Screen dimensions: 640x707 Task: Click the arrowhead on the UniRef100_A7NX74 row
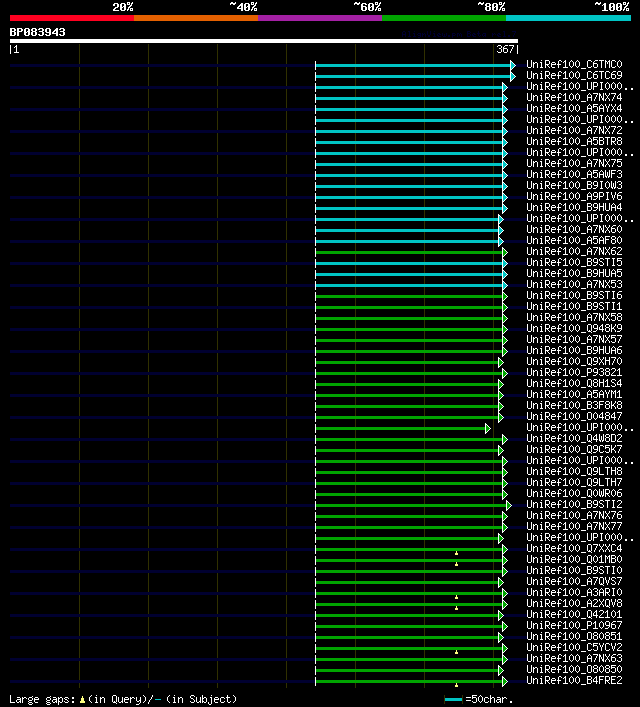pyautogui.click(x=505, y=98)
